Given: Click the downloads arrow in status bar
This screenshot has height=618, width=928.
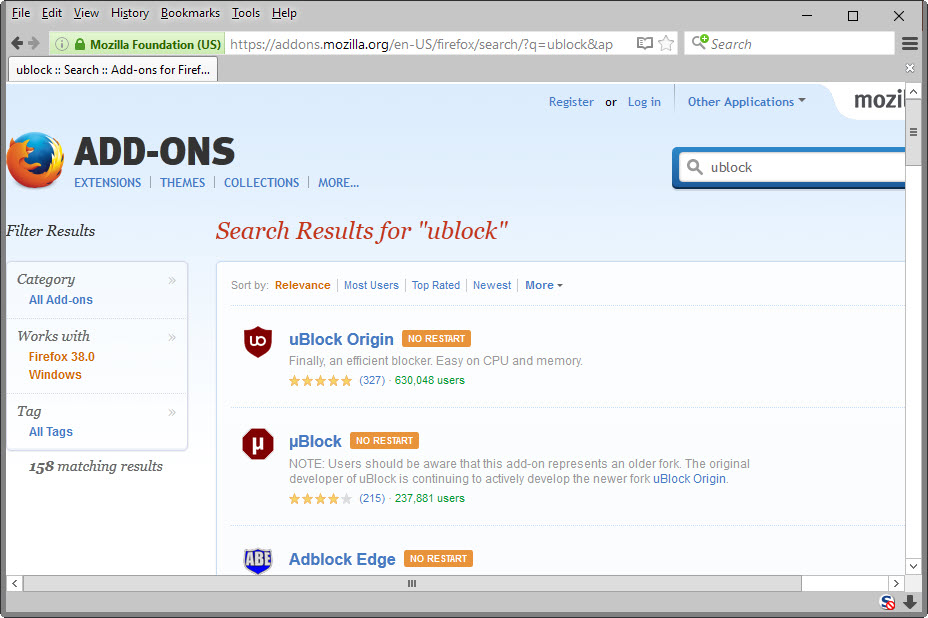Looking at the screenshot, I should (910, 602).
